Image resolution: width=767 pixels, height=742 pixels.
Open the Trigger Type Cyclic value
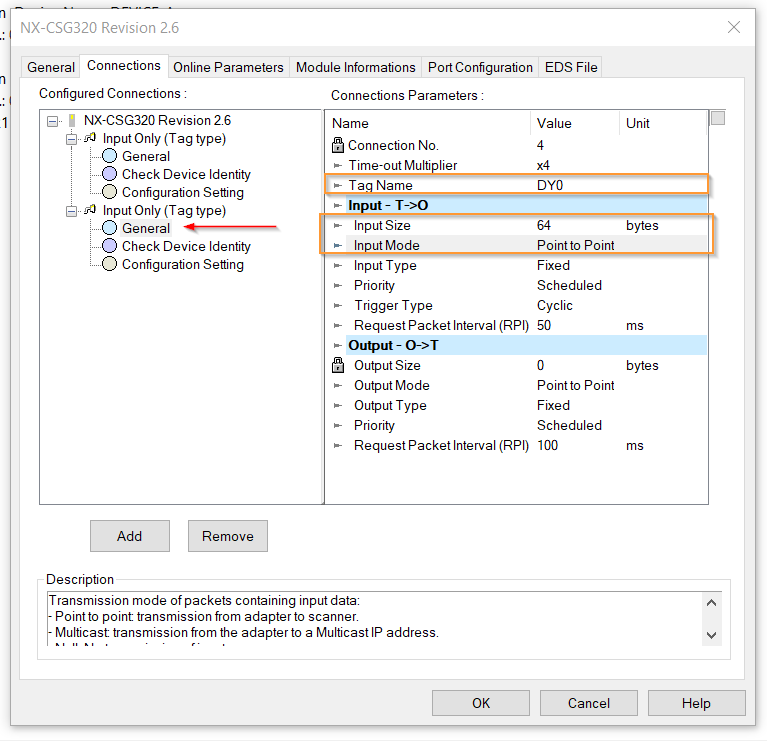[555, 306]
